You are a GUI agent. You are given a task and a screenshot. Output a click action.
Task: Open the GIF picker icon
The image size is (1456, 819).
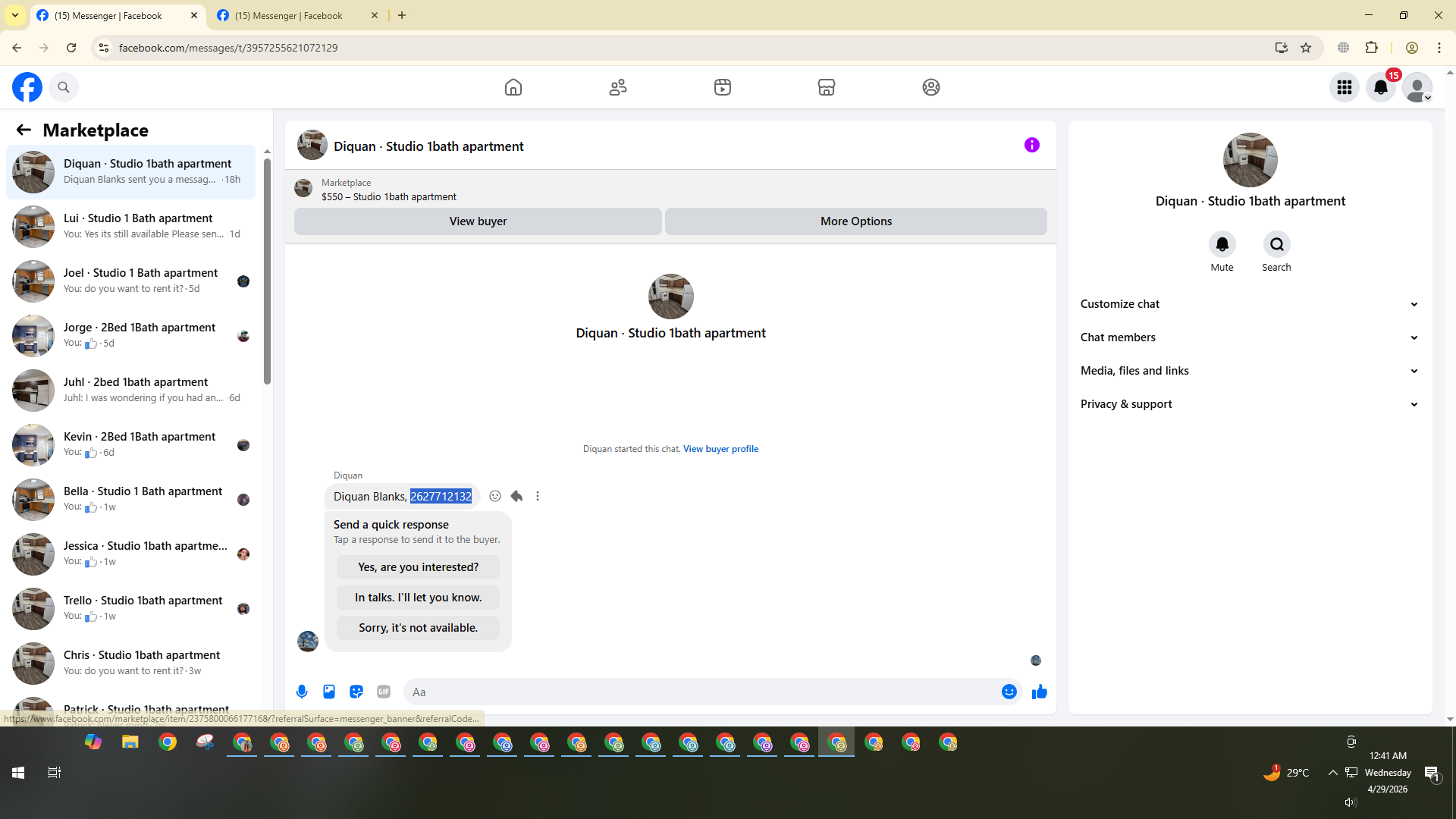(x=384, y=692)
